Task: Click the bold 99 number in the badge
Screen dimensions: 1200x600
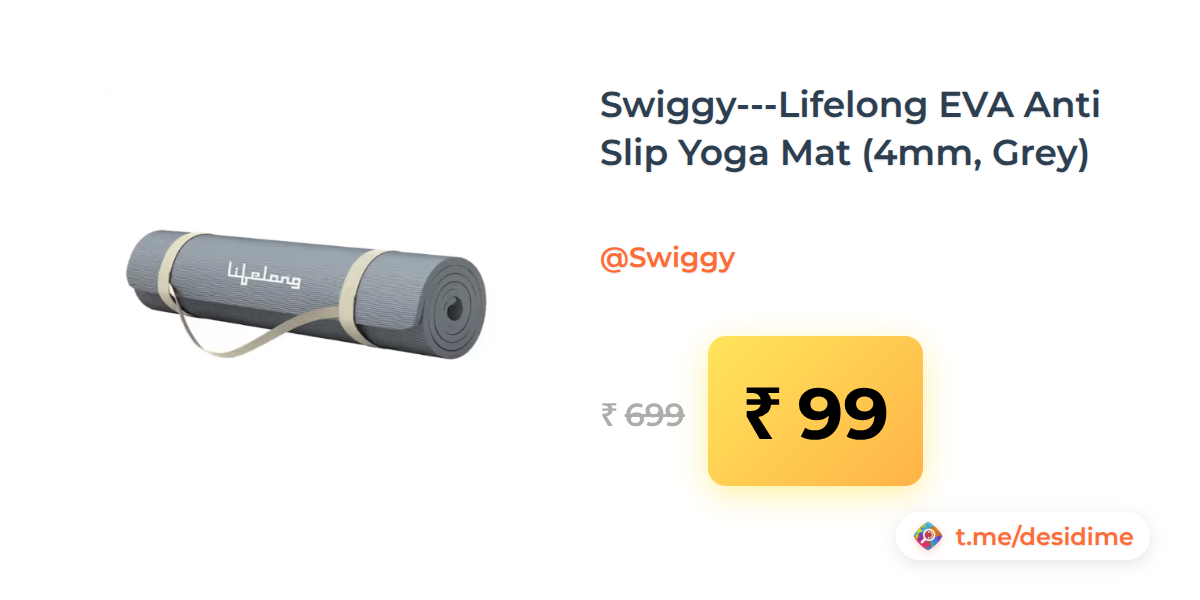Action: pyautogui.click(x=842, y=414)
